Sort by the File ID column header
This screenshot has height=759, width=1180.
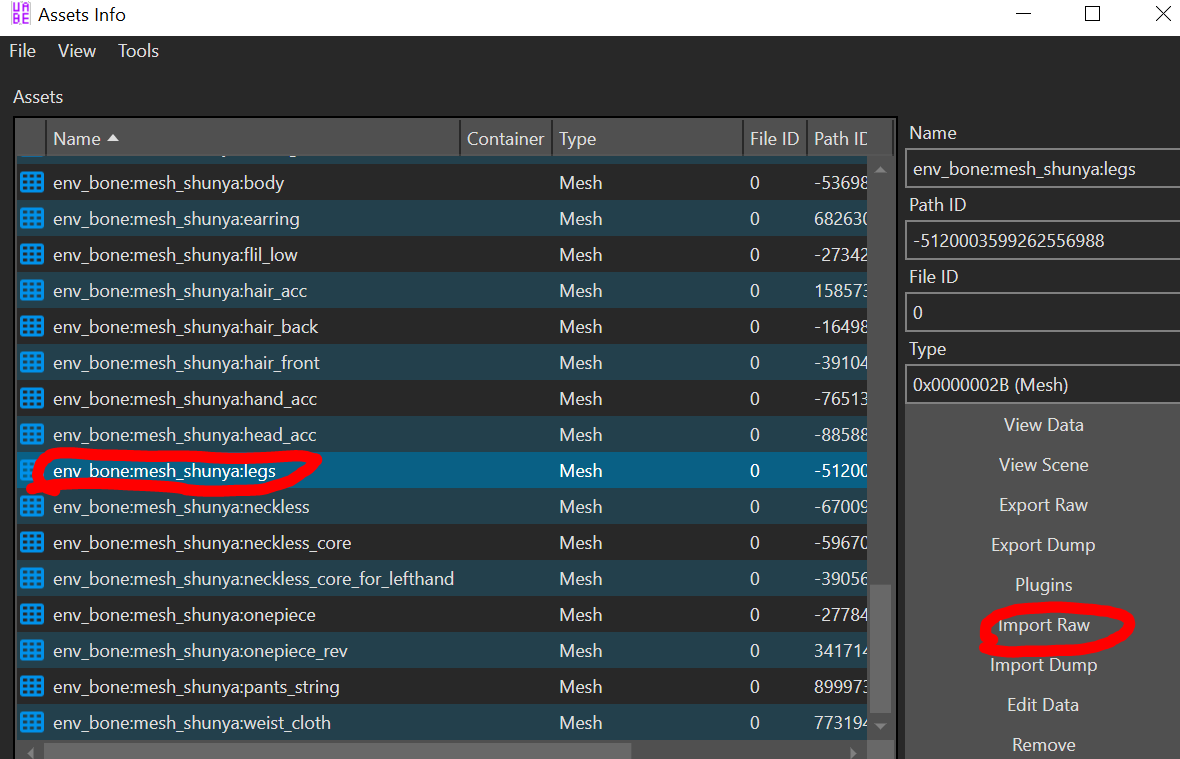[774, 138]
